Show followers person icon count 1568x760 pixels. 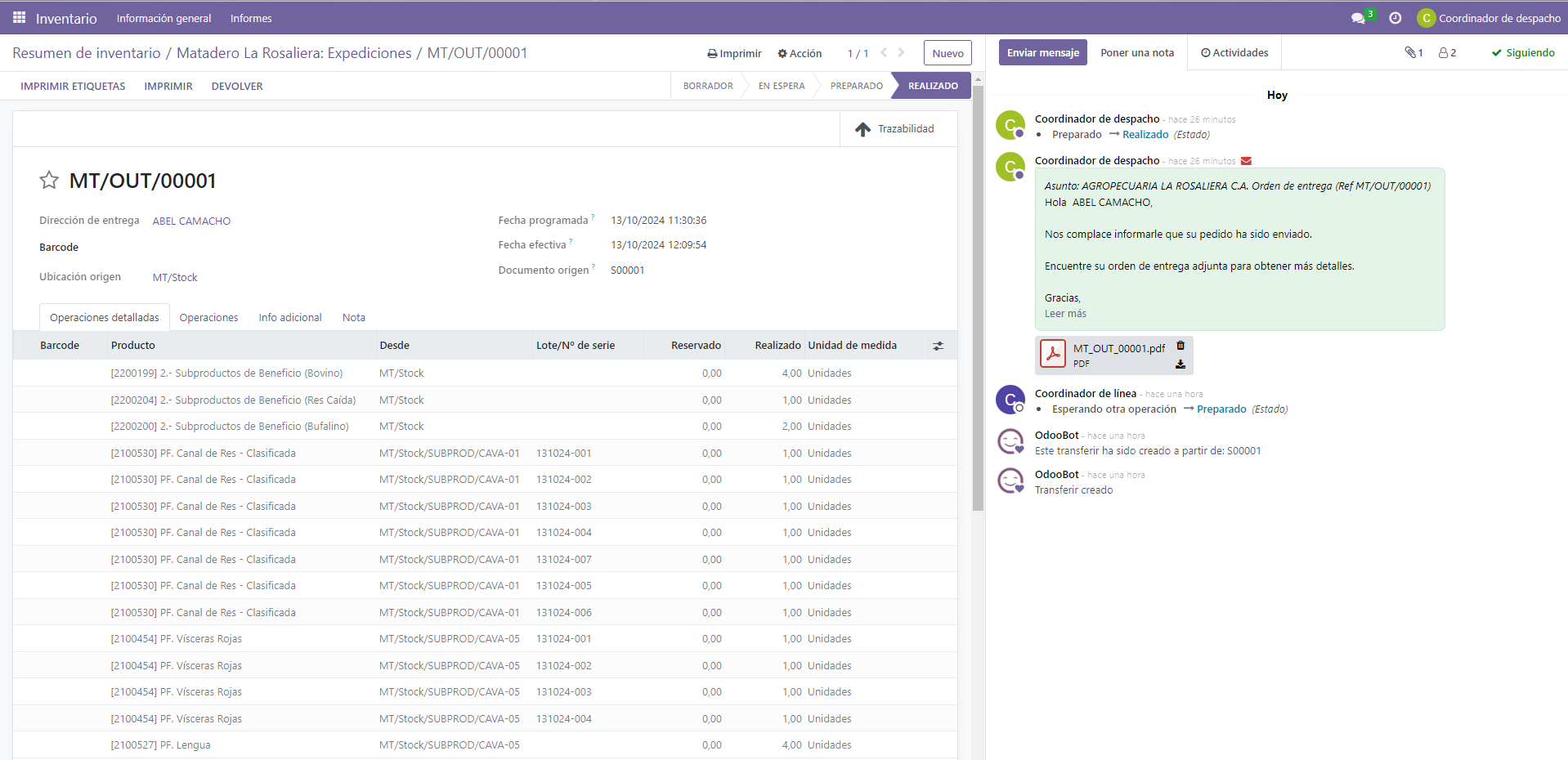[1447, 52]
